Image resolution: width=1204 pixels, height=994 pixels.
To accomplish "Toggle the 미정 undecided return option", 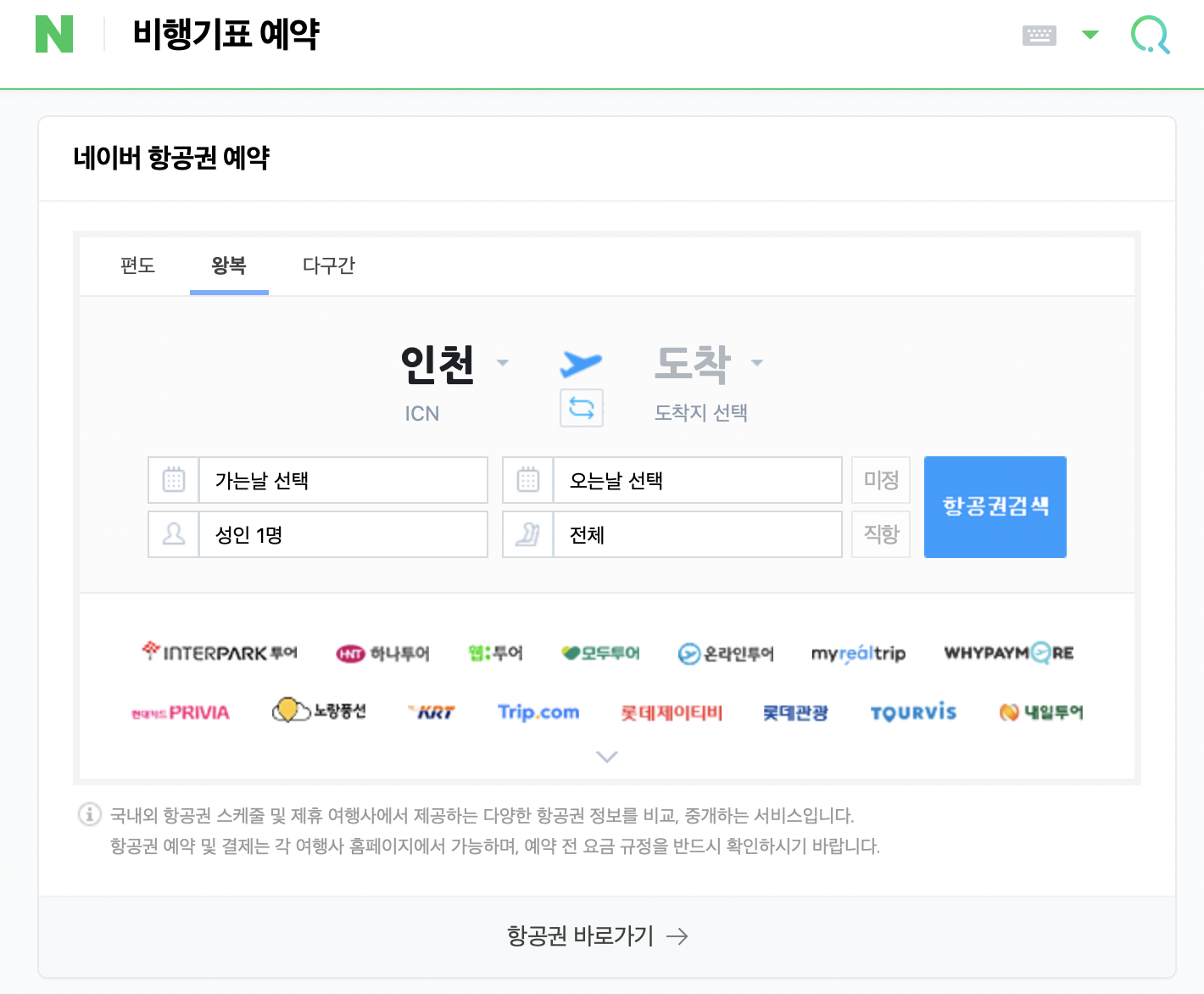I will click(881, 480).
